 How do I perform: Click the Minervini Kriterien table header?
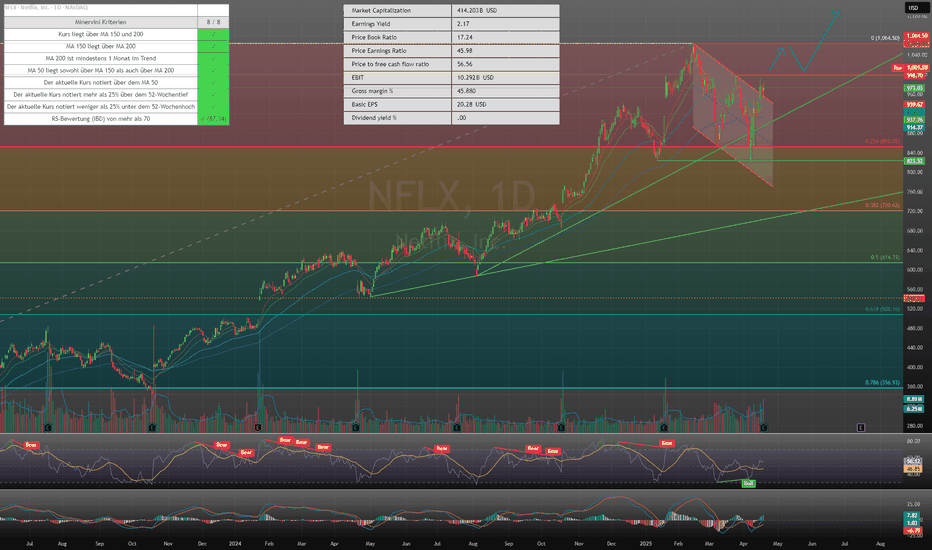click(x=100, y=22)
